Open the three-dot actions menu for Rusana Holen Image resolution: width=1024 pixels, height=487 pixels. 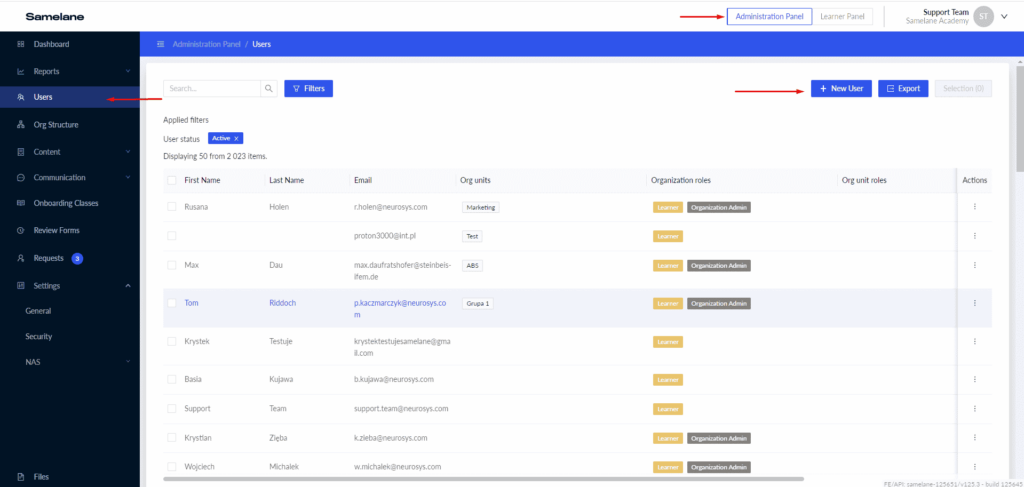(x=974, y=207)
